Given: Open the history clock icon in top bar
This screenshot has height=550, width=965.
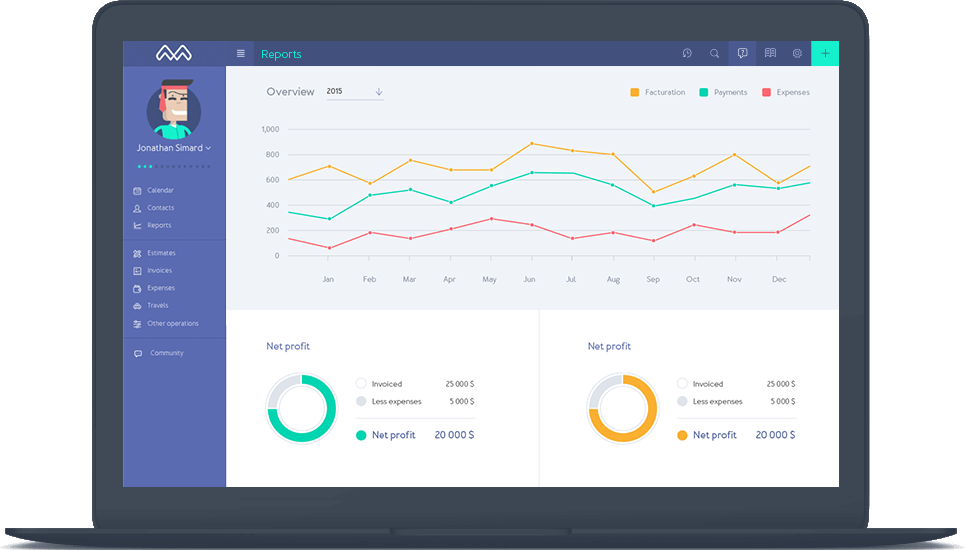Looking at the screenshot, I should tap(687, 54).
